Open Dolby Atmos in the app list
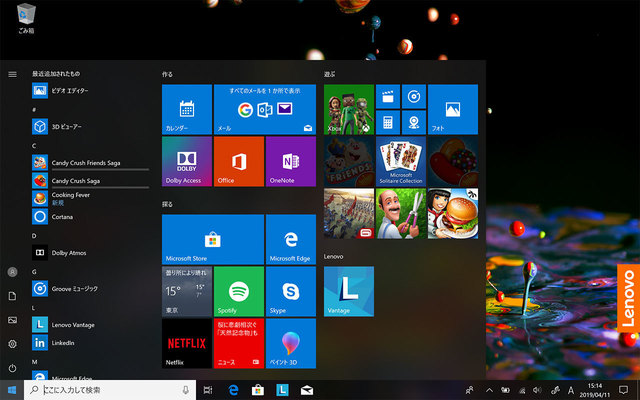640x400 pixels. click(91, 253)
